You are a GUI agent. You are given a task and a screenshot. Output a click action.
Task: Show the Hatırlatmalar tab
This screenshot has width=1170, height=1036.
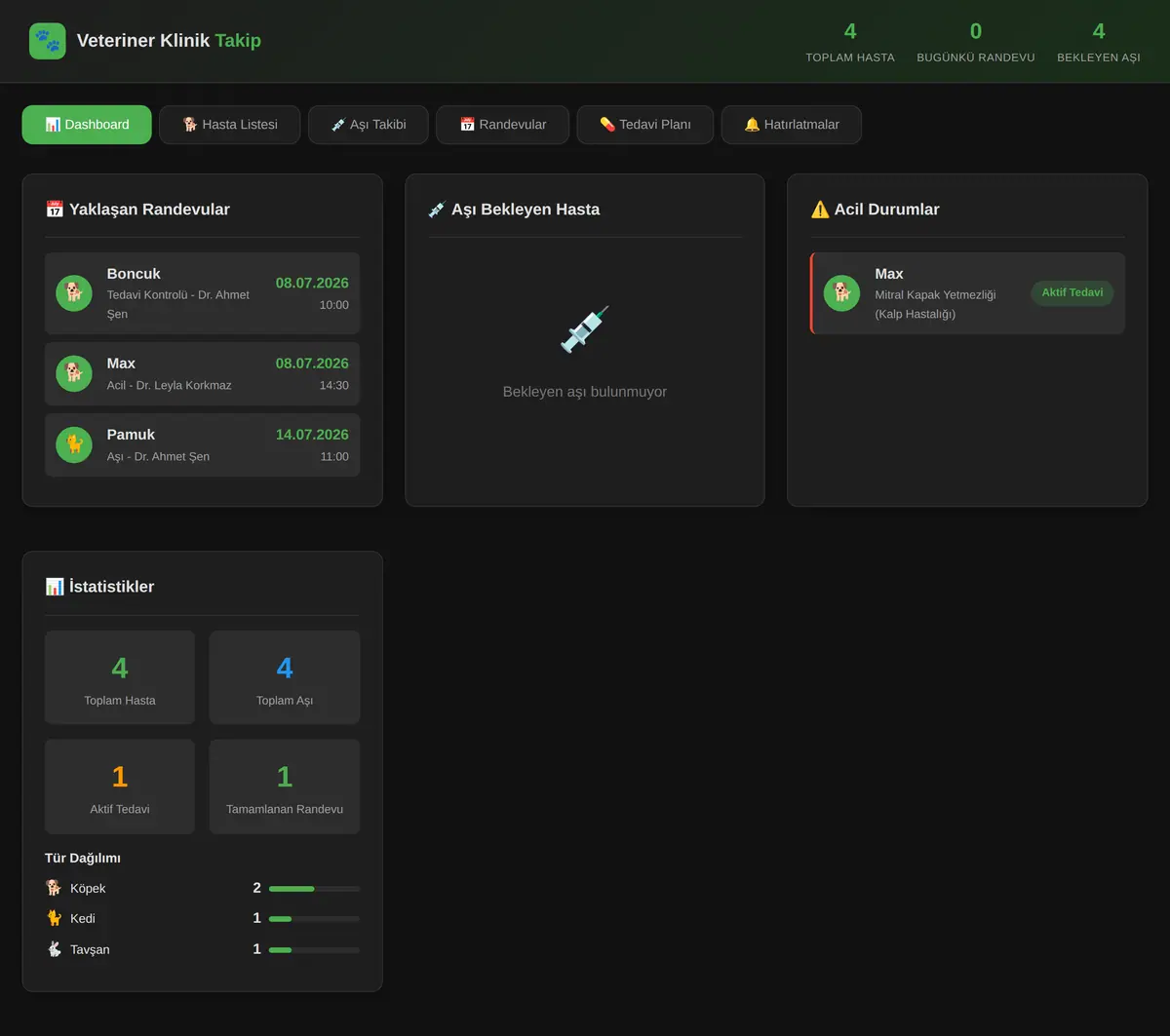(x=792, y=125)
